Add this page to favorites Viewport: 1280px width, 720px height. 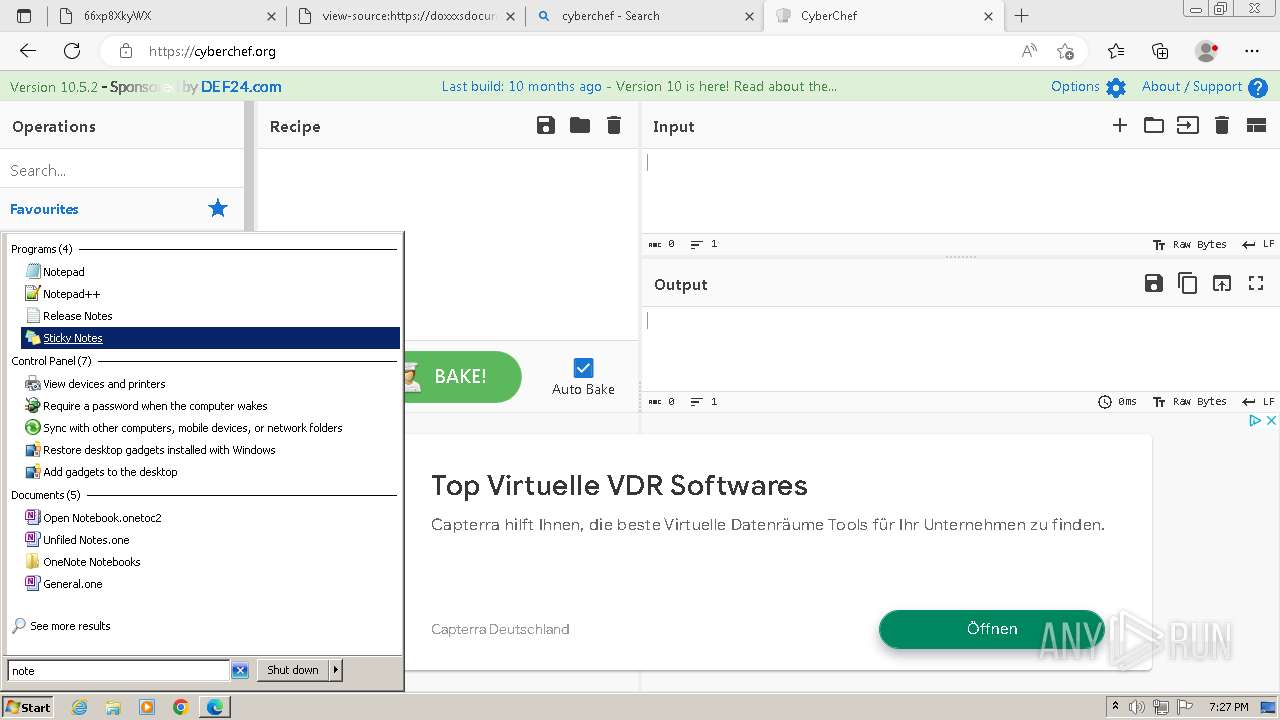pyautogui.click(x=1065, y=51)
